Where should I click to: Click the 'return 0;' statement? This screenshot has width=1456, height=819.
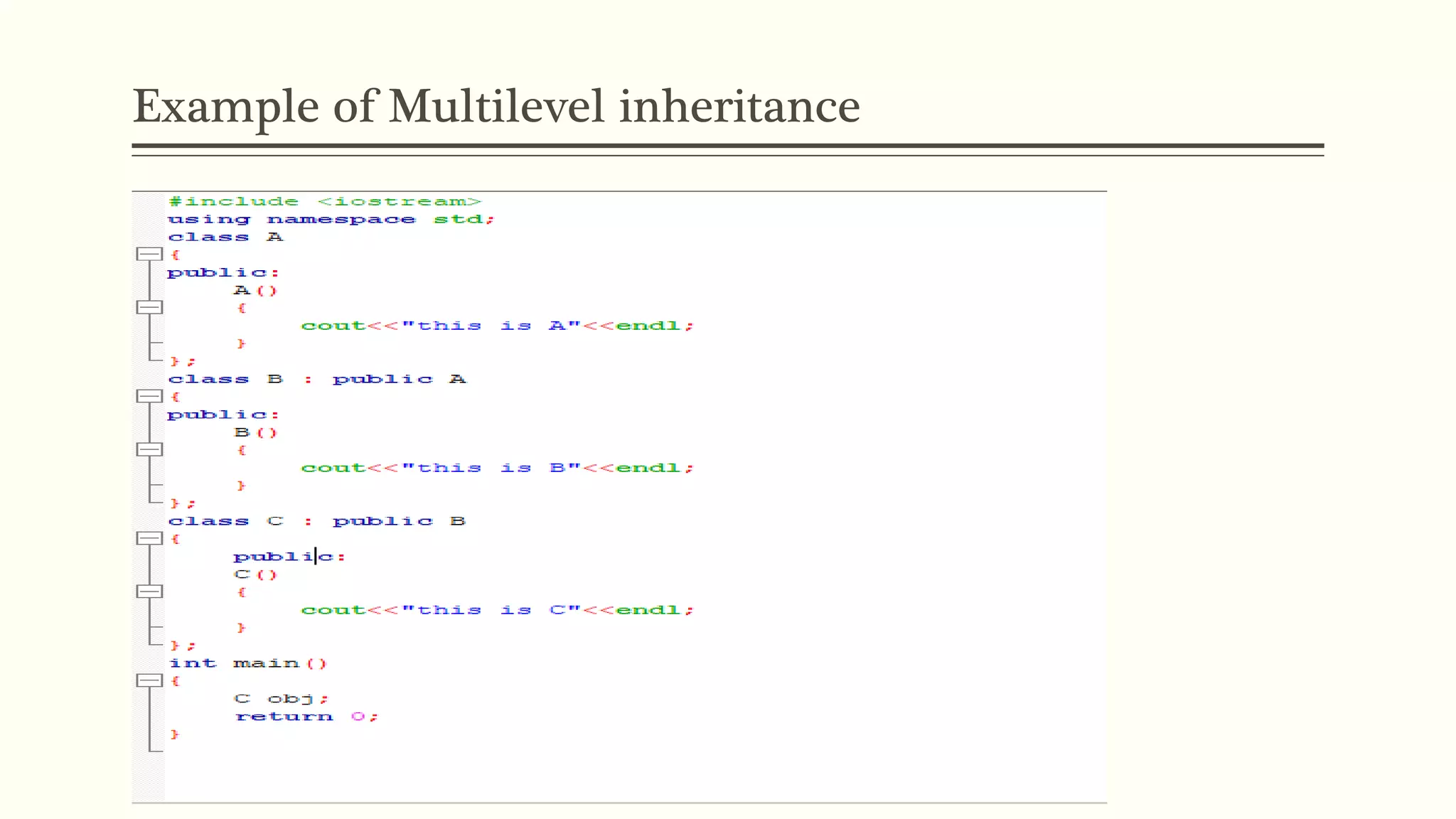pyautogui.click(x=306, y=717)
